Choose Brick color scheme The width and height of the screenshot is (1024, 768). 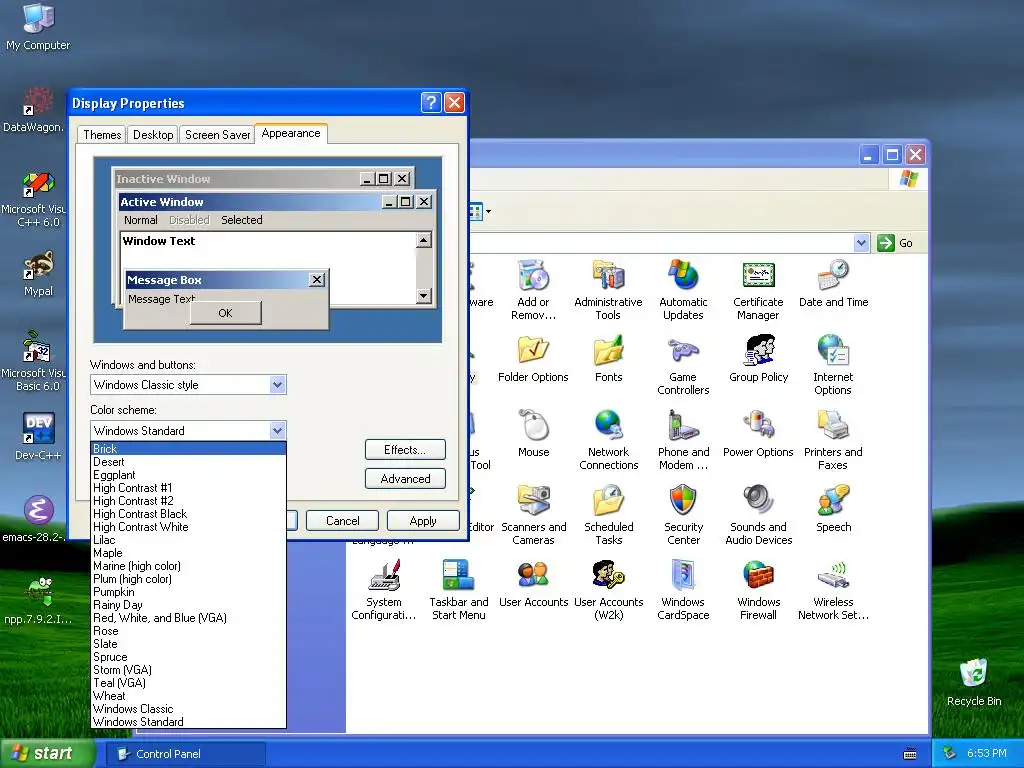(x=188, y=449)
